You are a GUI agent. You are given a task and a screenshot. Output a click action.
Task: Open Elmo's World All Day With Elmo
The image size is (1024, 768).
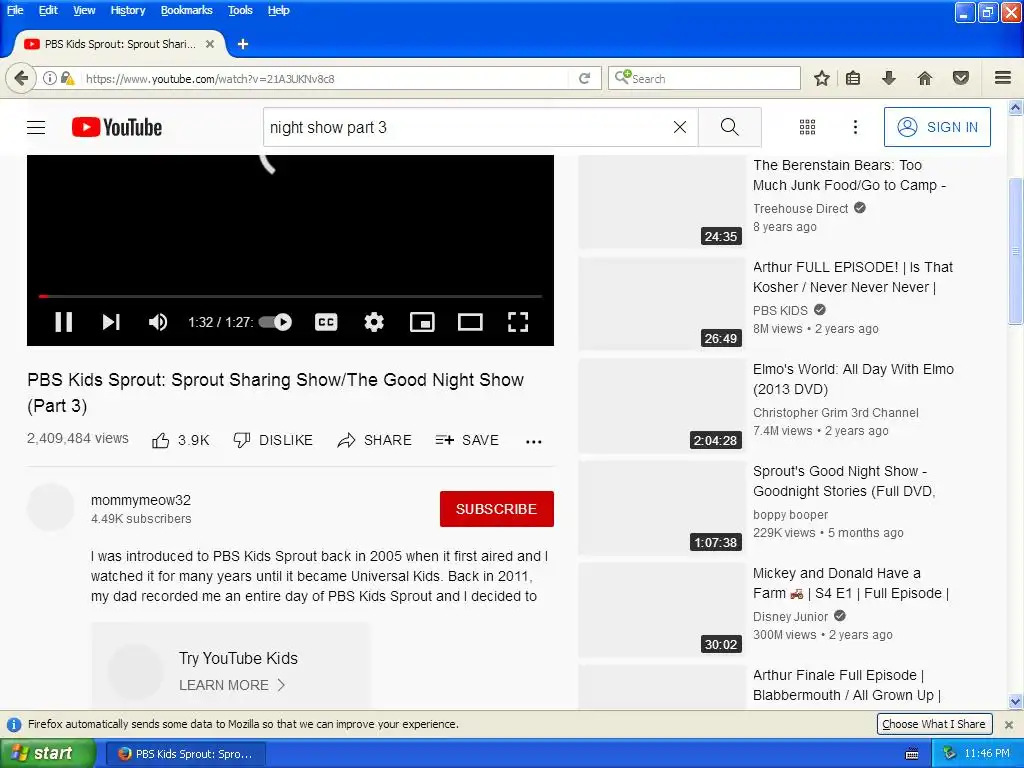(853, 379)
